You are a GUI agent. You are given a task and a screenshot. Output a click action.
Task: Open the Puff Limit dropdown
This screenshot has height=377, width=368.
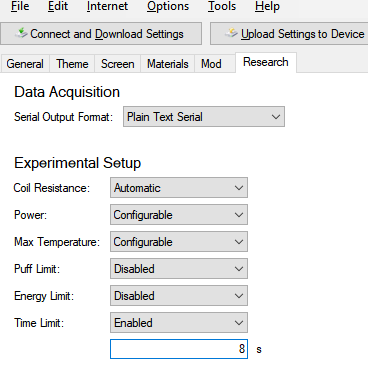tap(179, 269)
